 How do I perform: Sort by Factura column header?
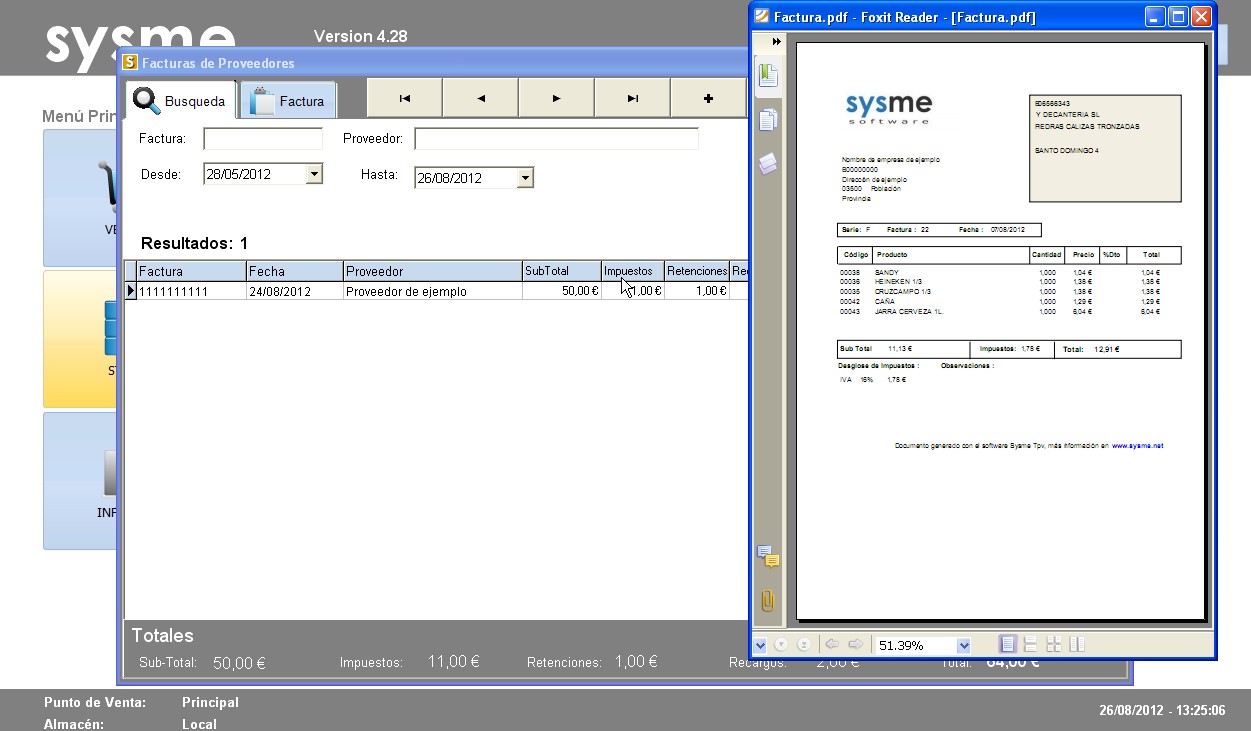pos(191,271)
